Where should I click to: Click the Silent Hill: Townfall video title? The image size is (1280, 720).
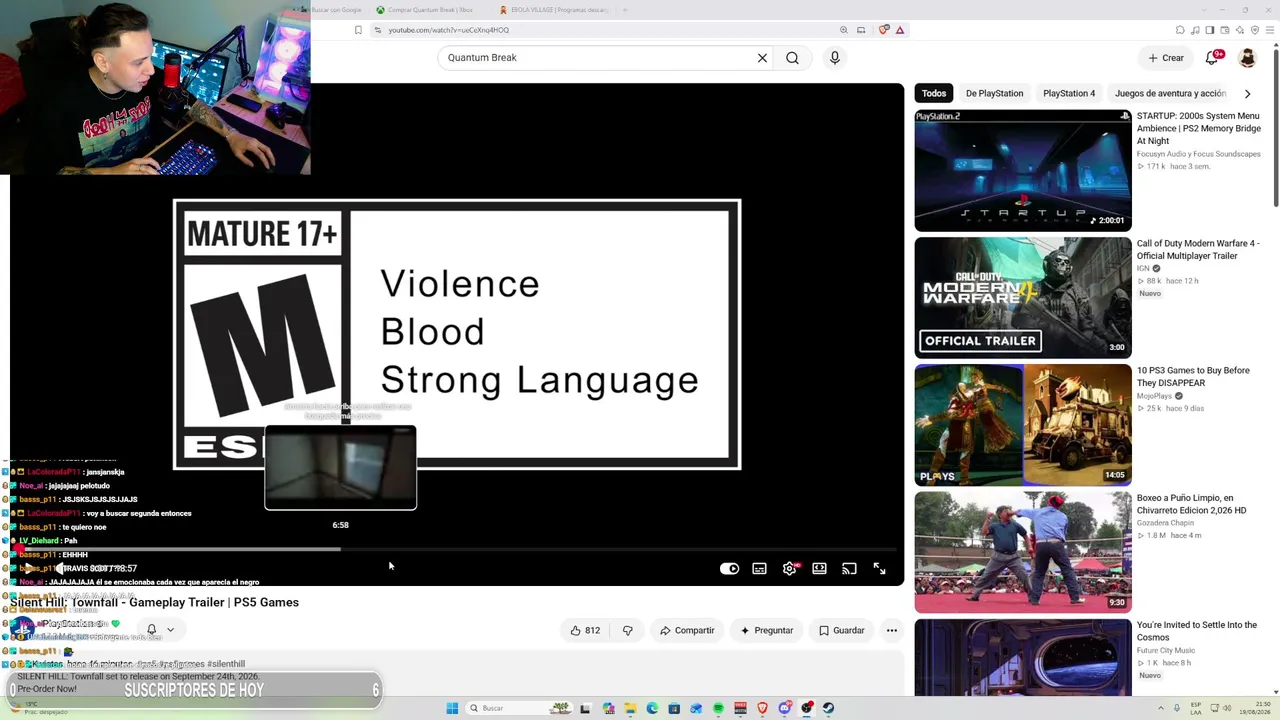click(x=155, y=602)
